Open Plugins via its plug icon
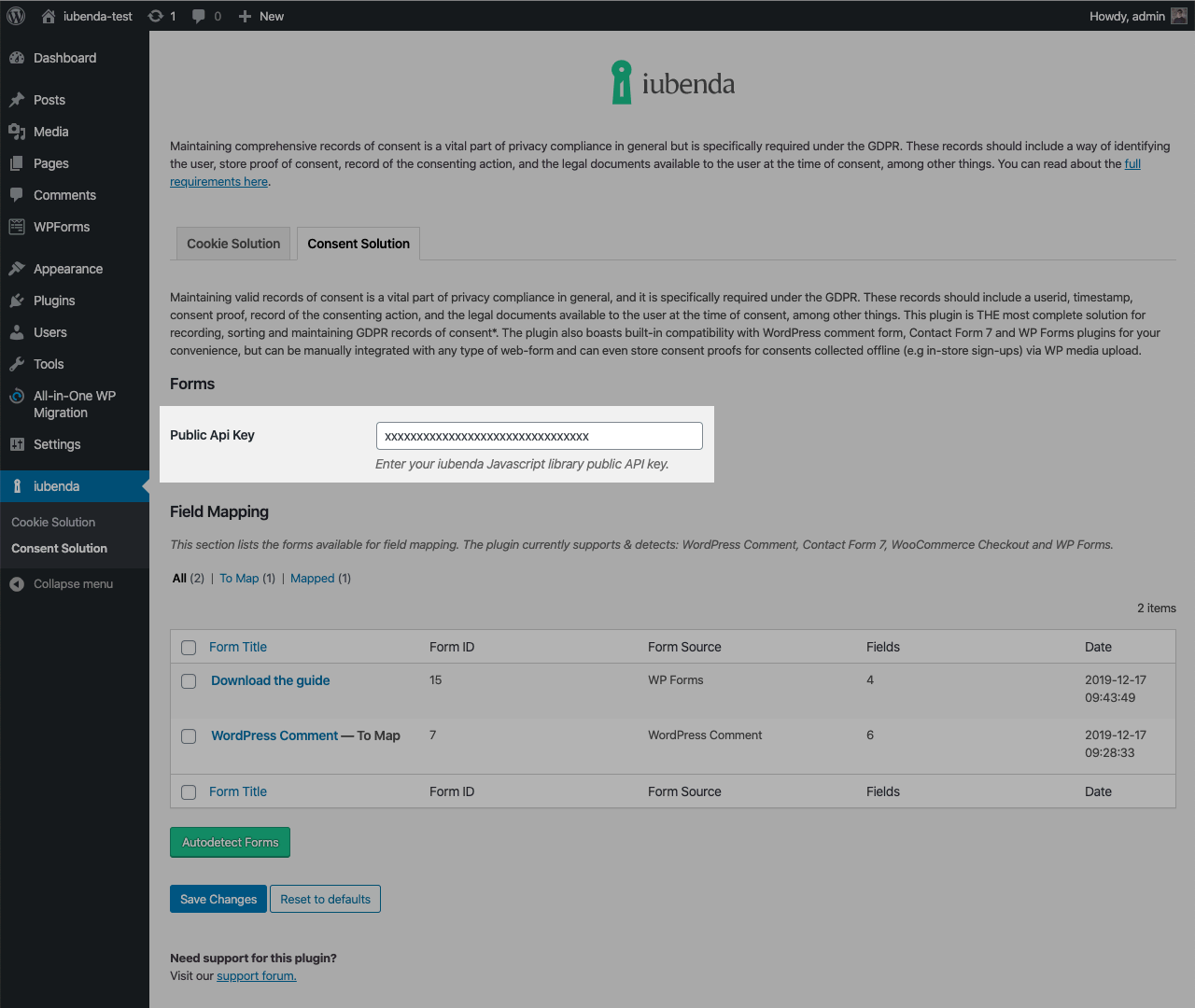Screen dimensions: 1195x1008 17,301
